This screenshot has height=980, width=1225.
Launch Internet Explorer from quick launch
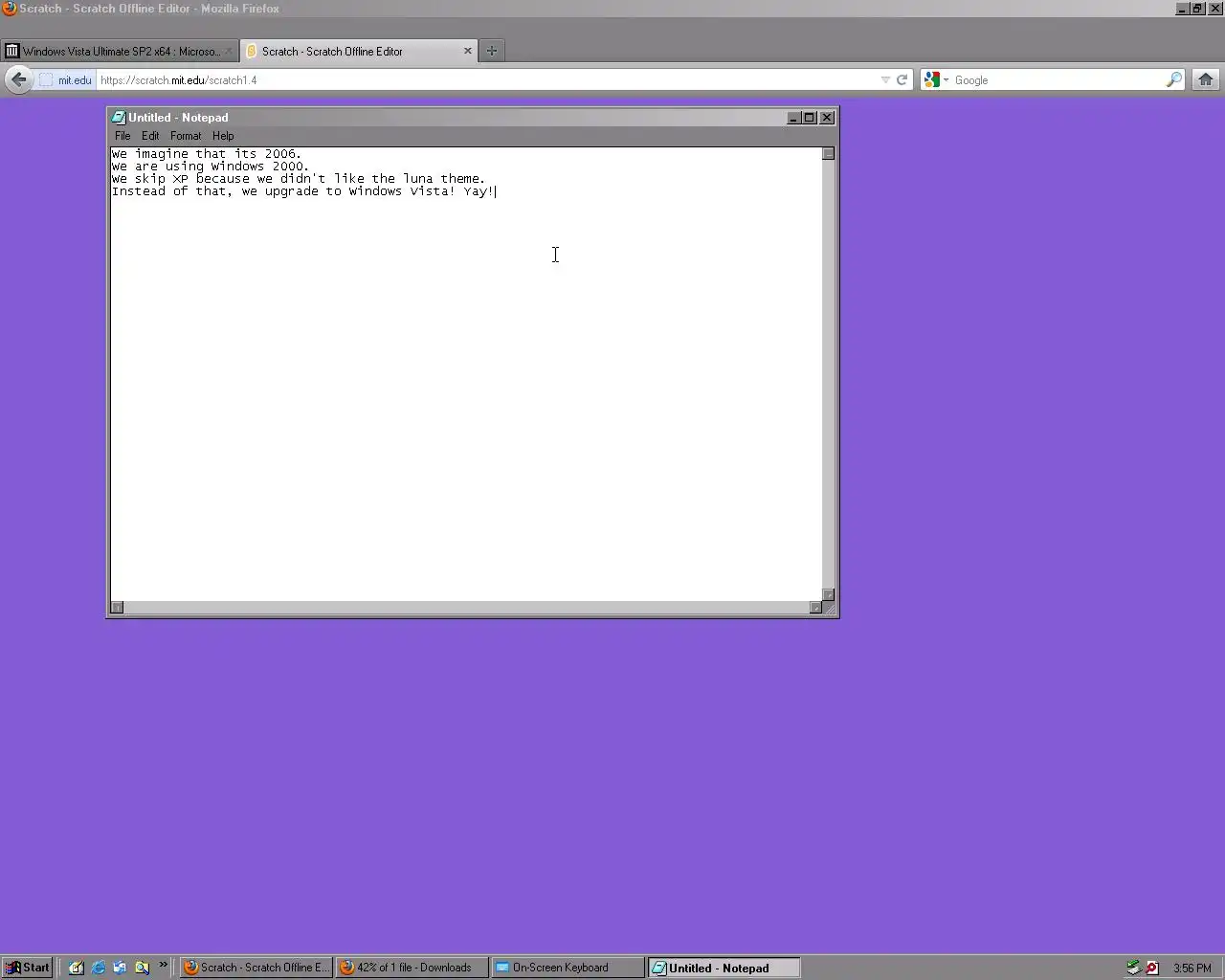point(98,968)
